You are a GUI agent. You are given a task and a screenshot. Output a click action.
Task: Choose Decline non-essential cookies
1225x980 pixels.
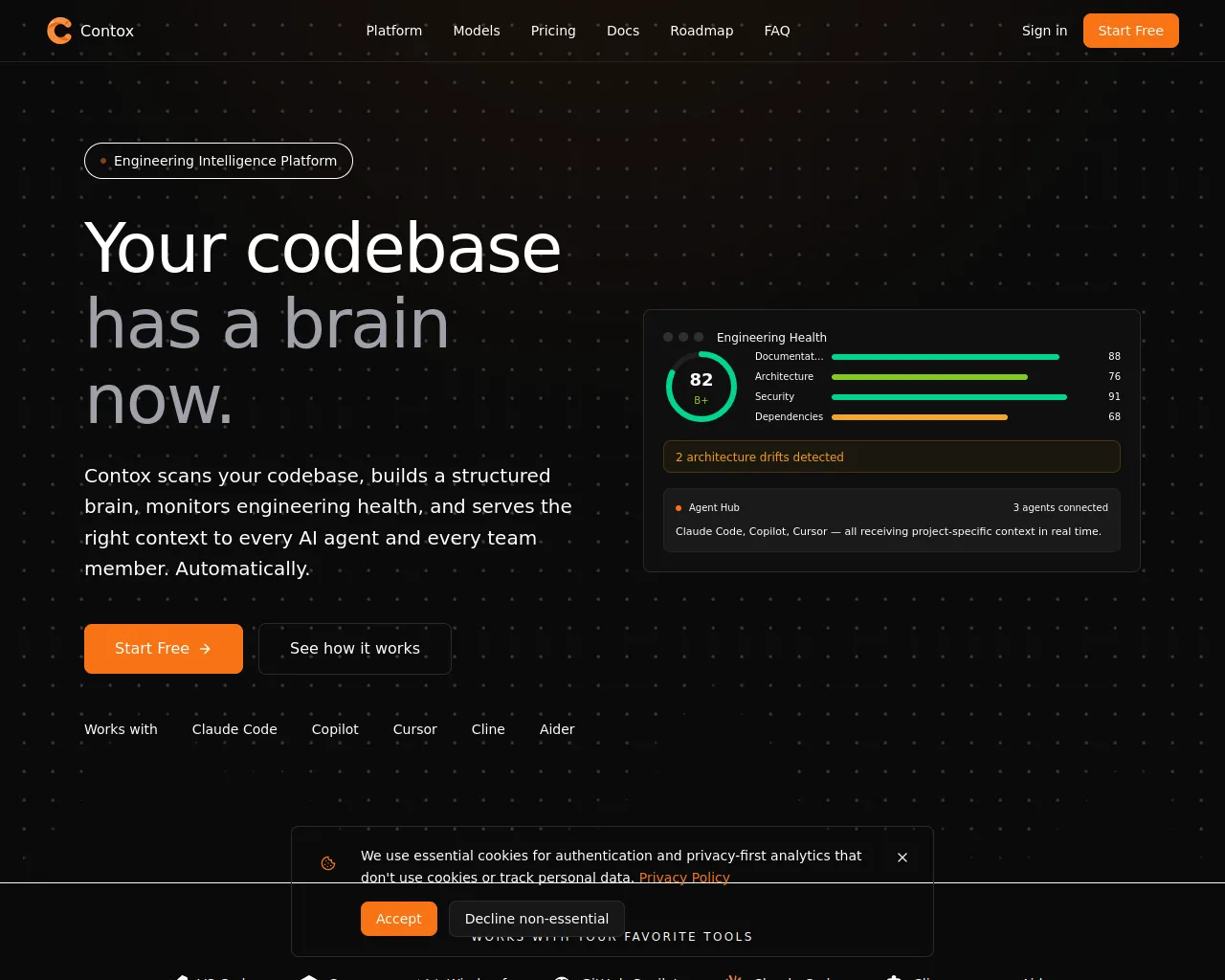(x=536, y=919)
